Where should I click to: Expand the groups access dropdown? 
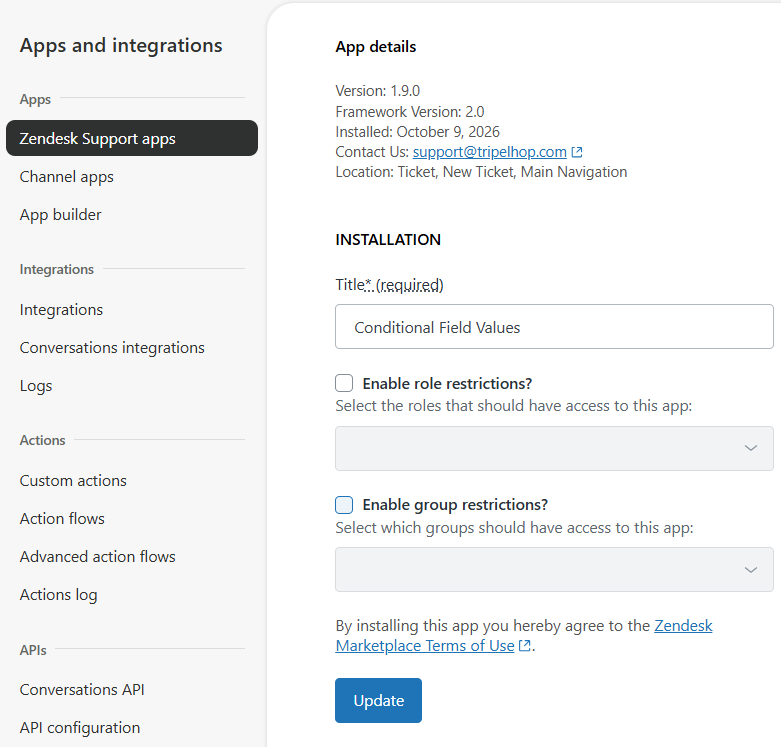coord(554,569)
